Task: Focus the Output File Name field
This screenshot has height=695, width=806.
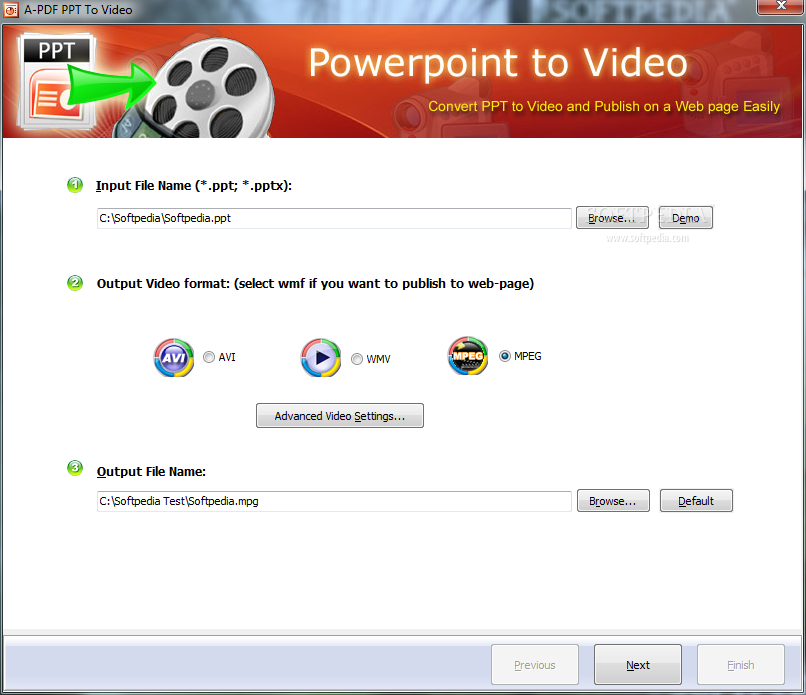Action: [x=334, y=501]
